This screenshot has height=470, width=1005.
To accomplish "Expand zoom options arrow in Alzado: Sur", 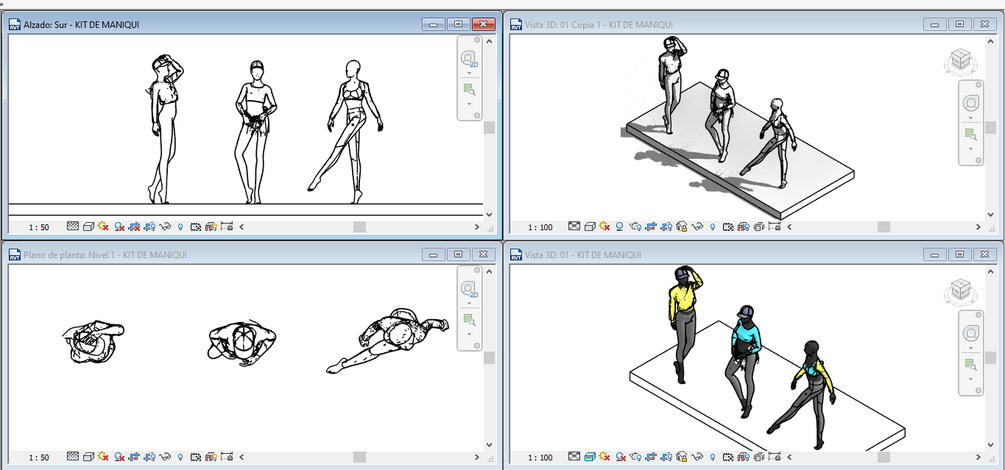I will [469, 104].
